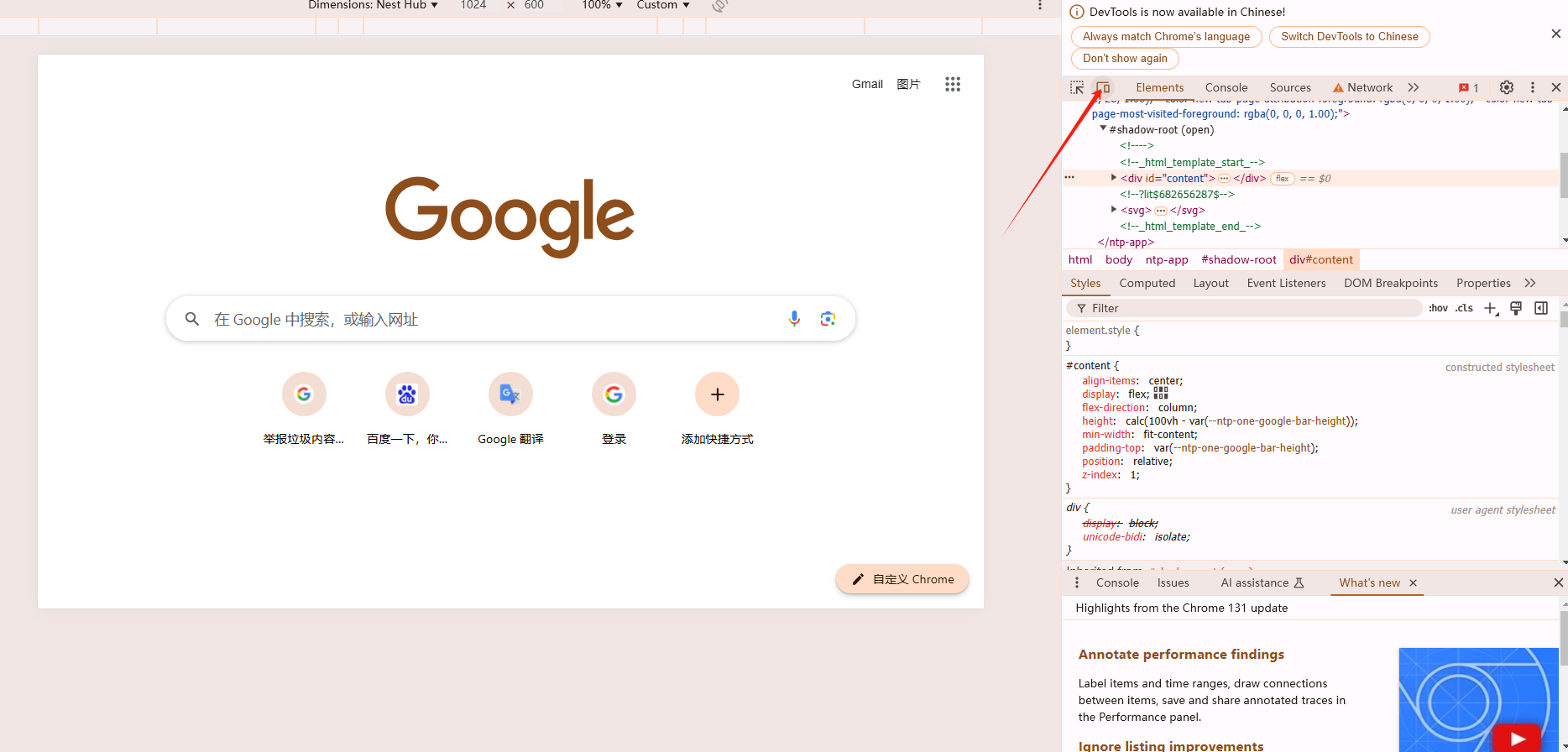This screenshot has height=752, width=1568.
Task: Open the Layout tab
Action: [x=1210, y=283]
